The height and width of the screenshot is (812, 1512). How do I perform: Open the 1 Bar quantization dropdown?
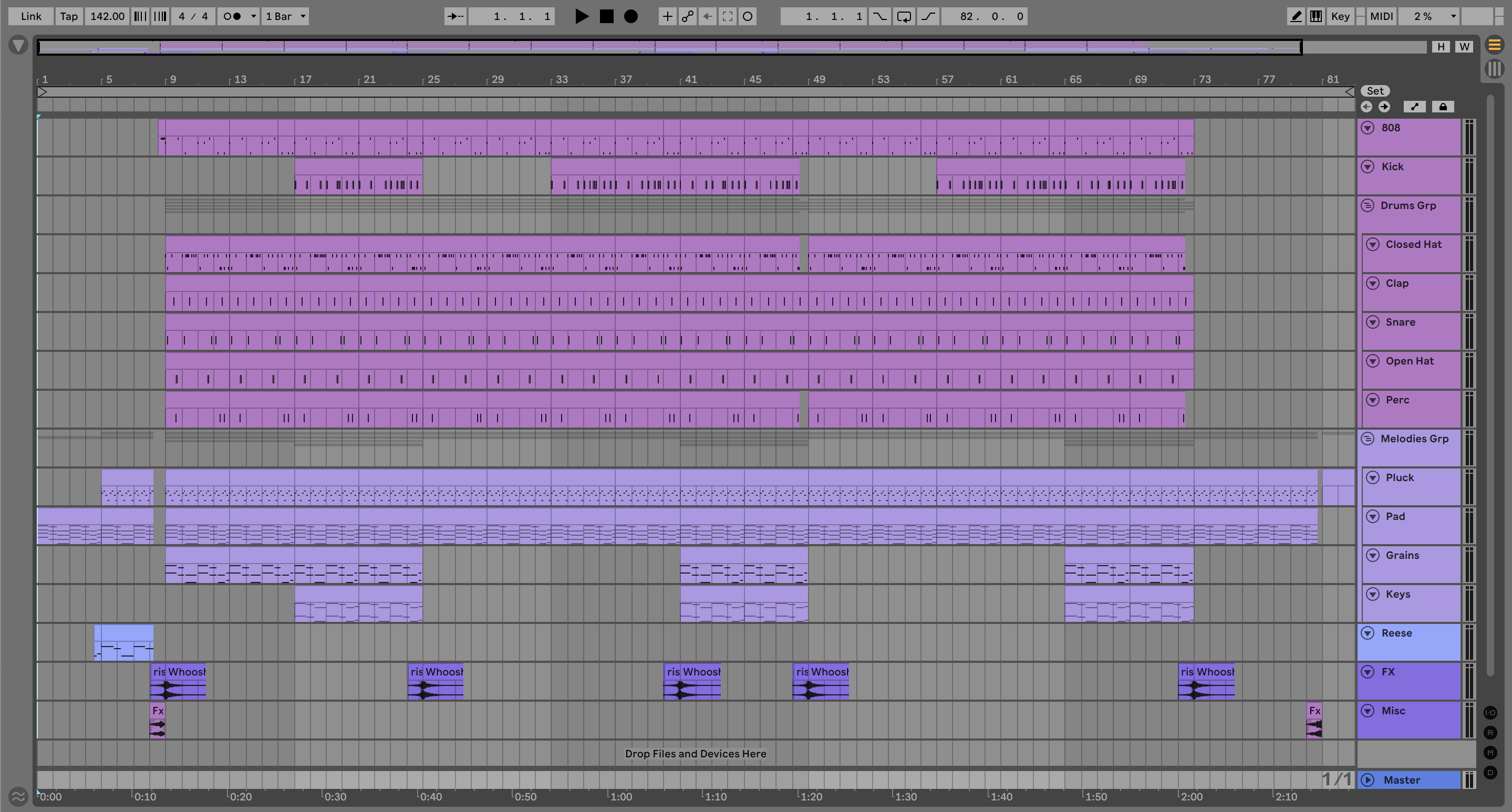click(x=285, y=16)
